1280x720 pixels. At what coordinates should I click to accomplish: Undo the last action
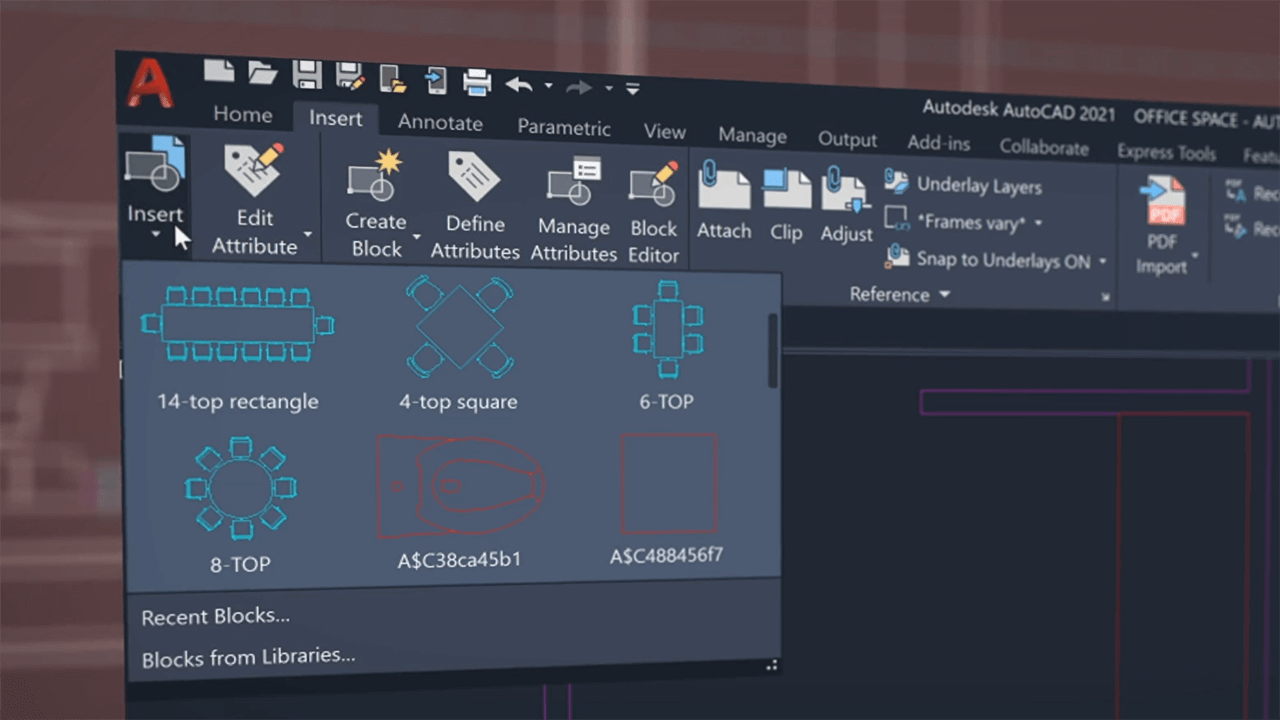[x=519, y=84]
